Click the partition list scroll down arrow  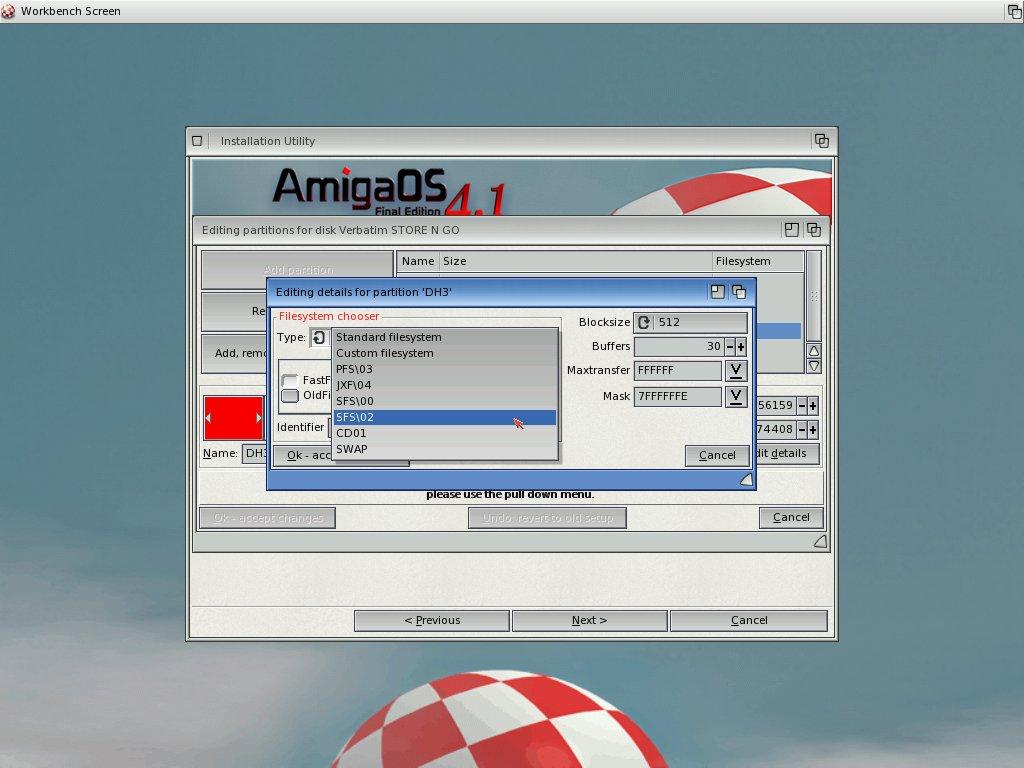(814, 366)
